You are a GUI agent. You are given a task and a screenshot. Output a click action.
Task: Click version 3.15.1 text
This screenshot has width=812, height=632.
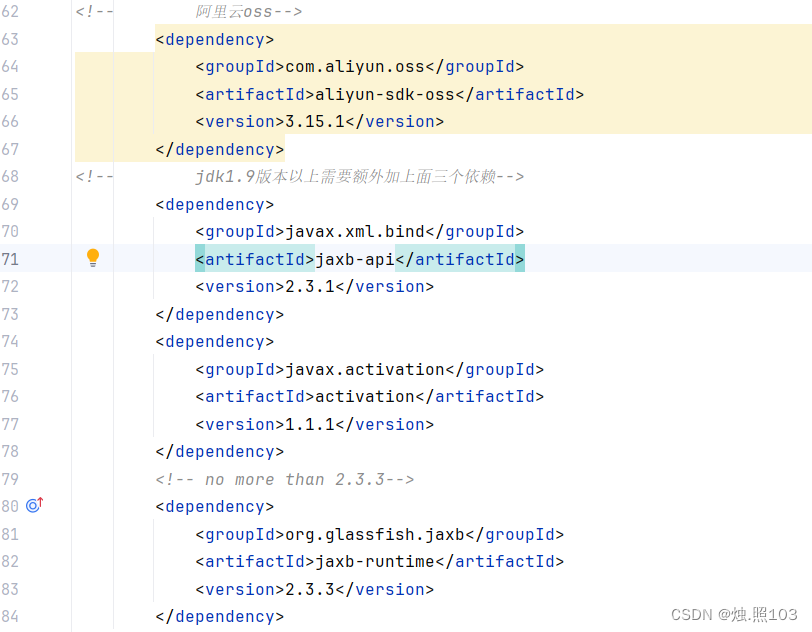point(315,122)
